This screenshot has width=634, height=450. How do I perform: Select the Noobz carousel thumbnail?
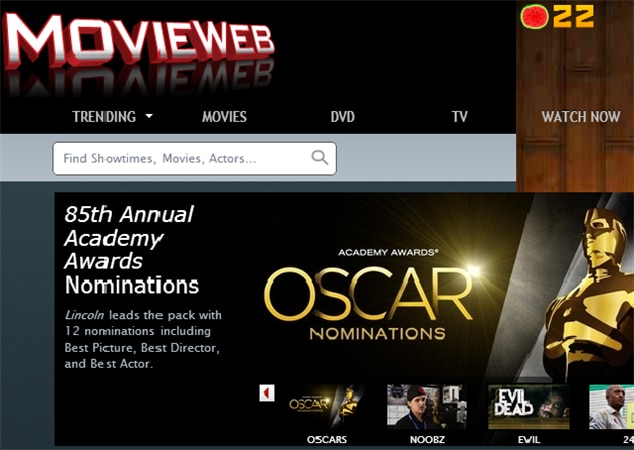click(x=427, y=406)
